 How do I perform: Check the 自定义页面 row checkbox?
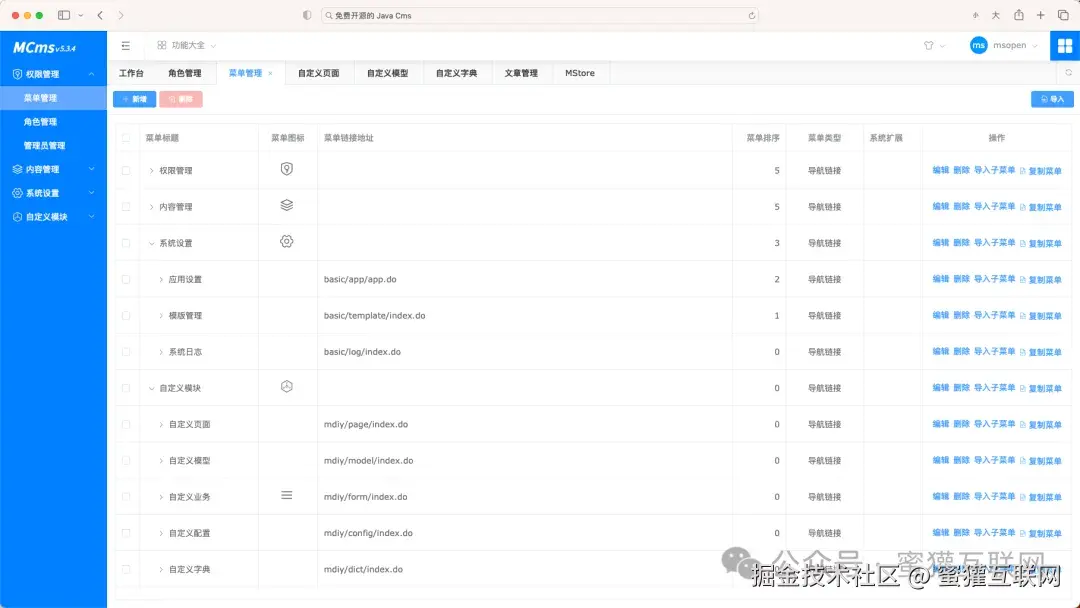pyautogui.click(x=126, y=424)
